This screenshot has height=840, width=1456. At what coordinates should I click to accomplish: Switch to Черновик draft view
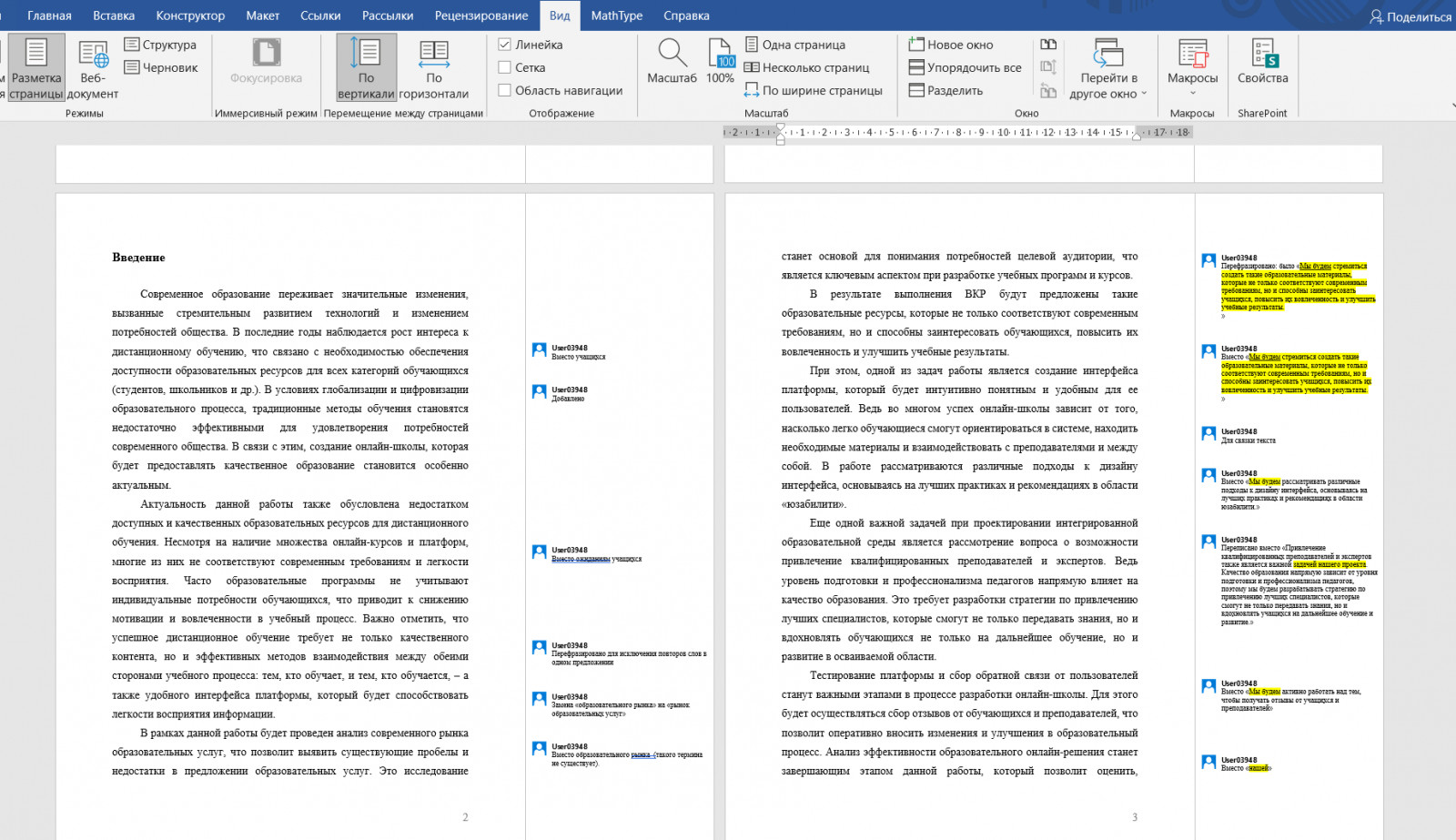click(x=161, y=67)
